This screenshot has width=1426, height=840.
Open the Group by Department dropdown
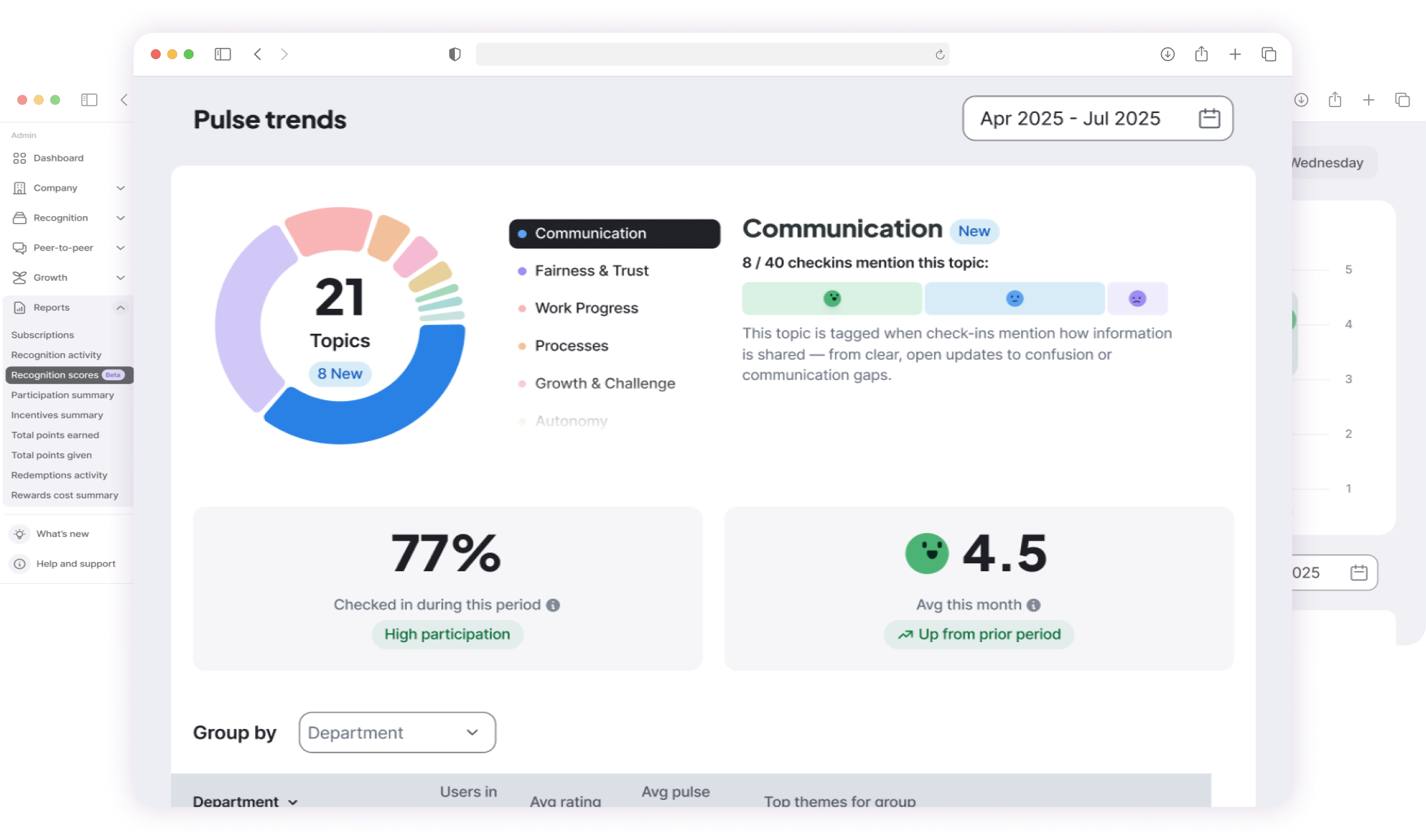click(x=397, y=732)
